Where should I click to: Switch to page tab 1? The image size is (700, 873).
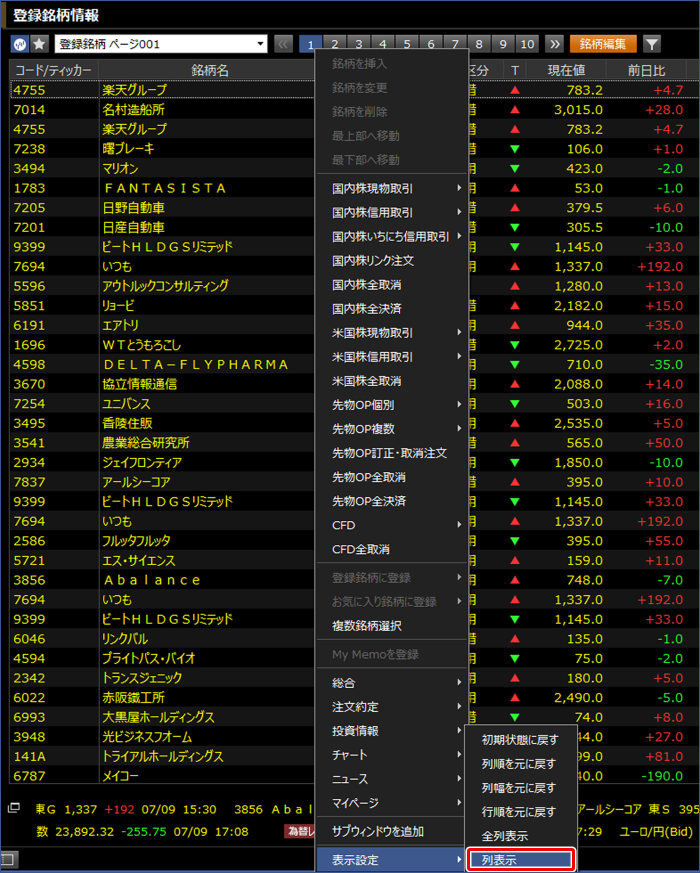[x=310, y=44]
